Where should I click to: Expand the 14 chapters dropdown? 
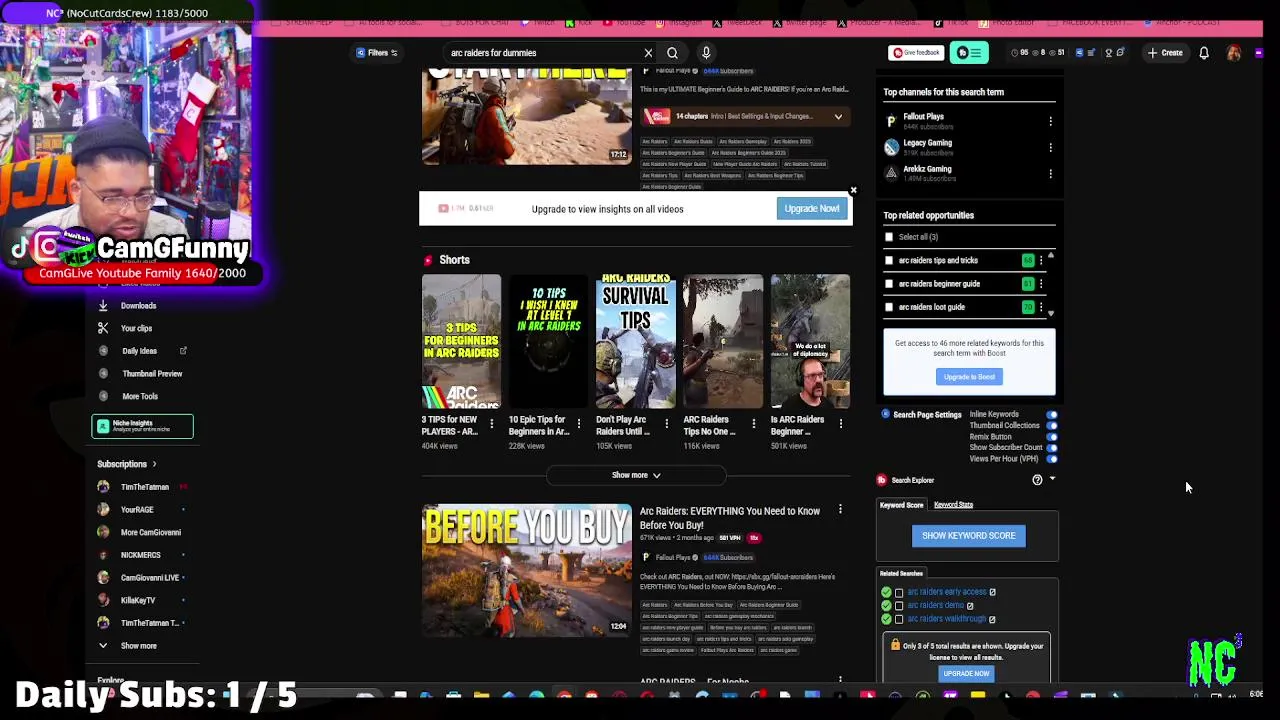pos(838,116)
